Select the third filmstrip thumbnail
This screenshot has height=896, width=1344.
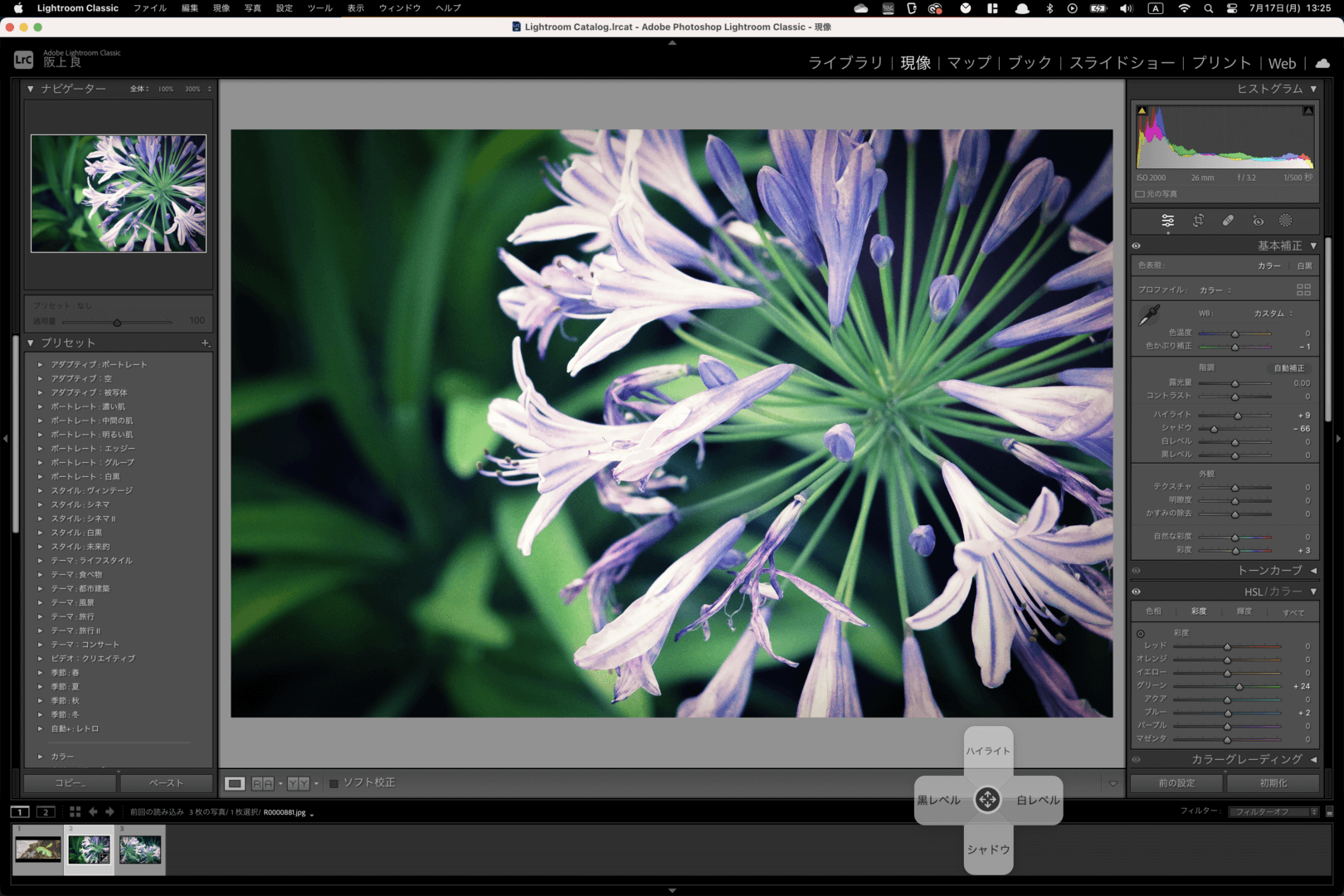point(139,850)
